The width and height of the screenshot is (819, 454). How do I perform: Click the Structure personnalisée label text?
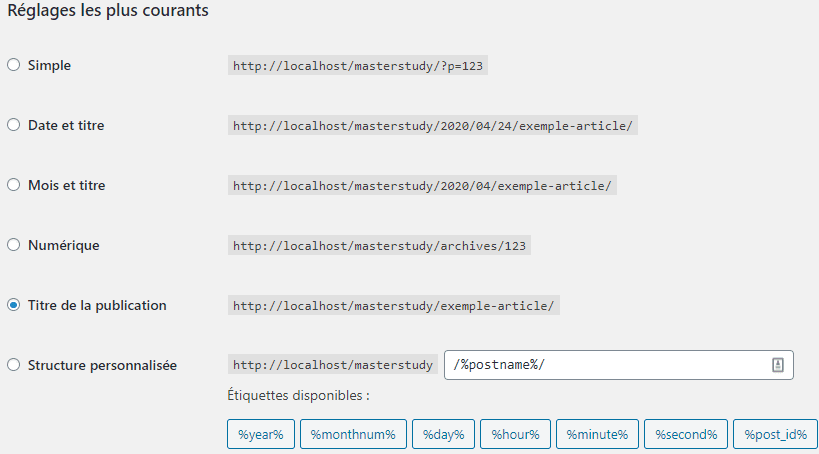pos(102,365)
